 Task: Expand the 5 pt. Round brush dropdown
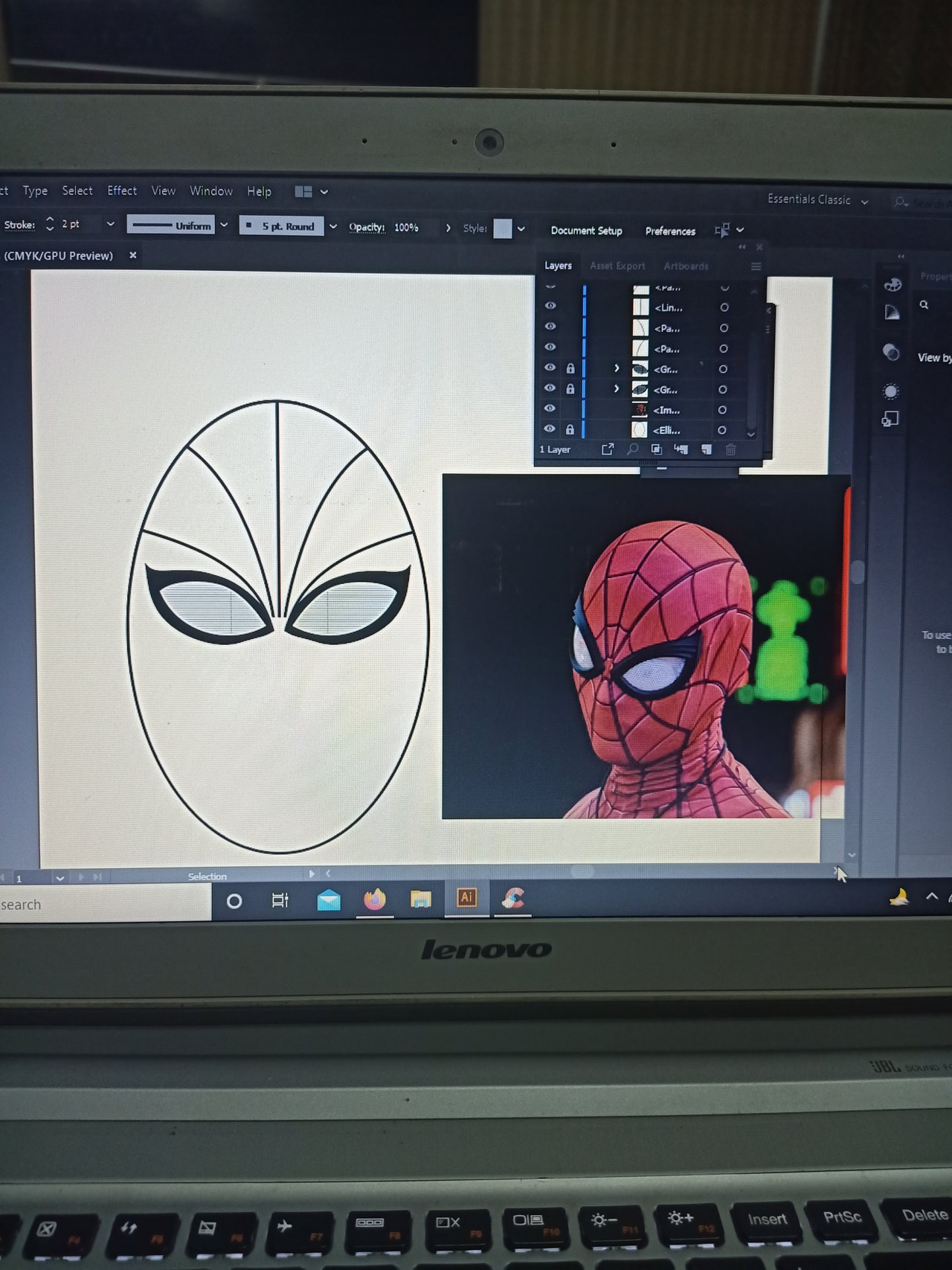[x=333, y=226]
